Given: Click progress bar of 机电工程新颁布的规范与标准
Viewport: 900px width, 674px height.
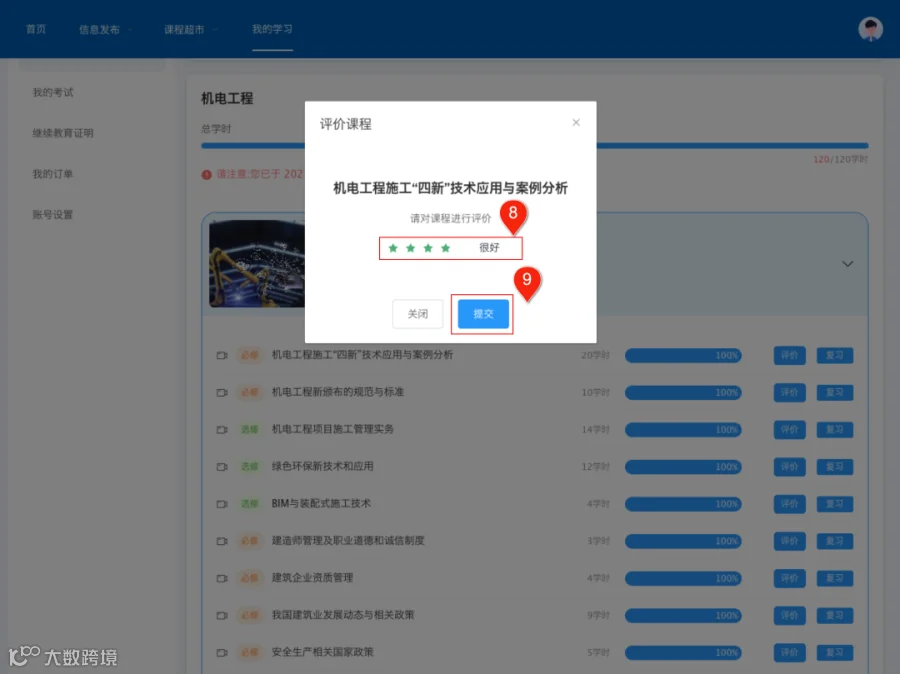Looking at the screenshot, I should pos(683,393).
